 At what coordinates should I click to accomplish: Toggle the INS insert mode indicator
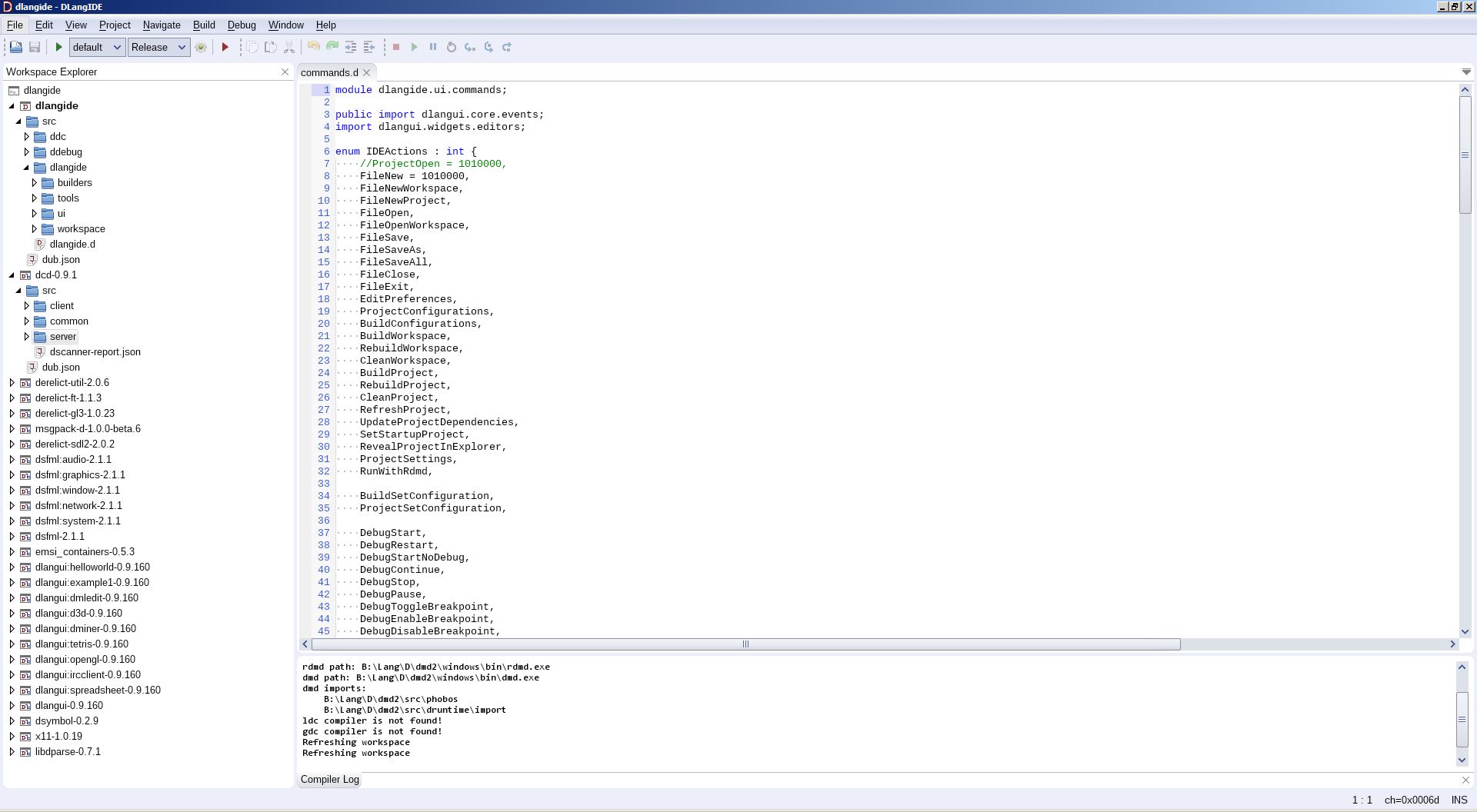click(1459, 800)
